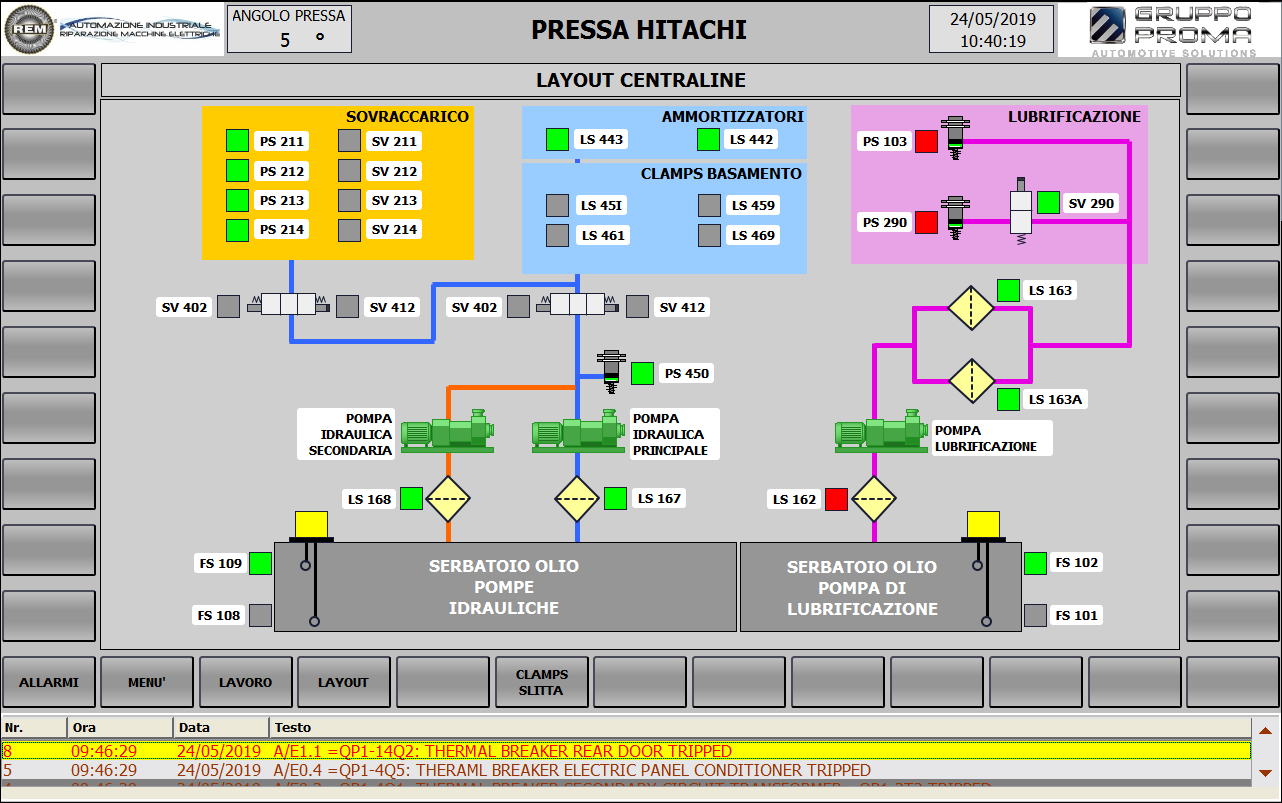This screenshot has height=803, width=1282.
Task: Open the MENU' page
Action: (x=147, y=682)
